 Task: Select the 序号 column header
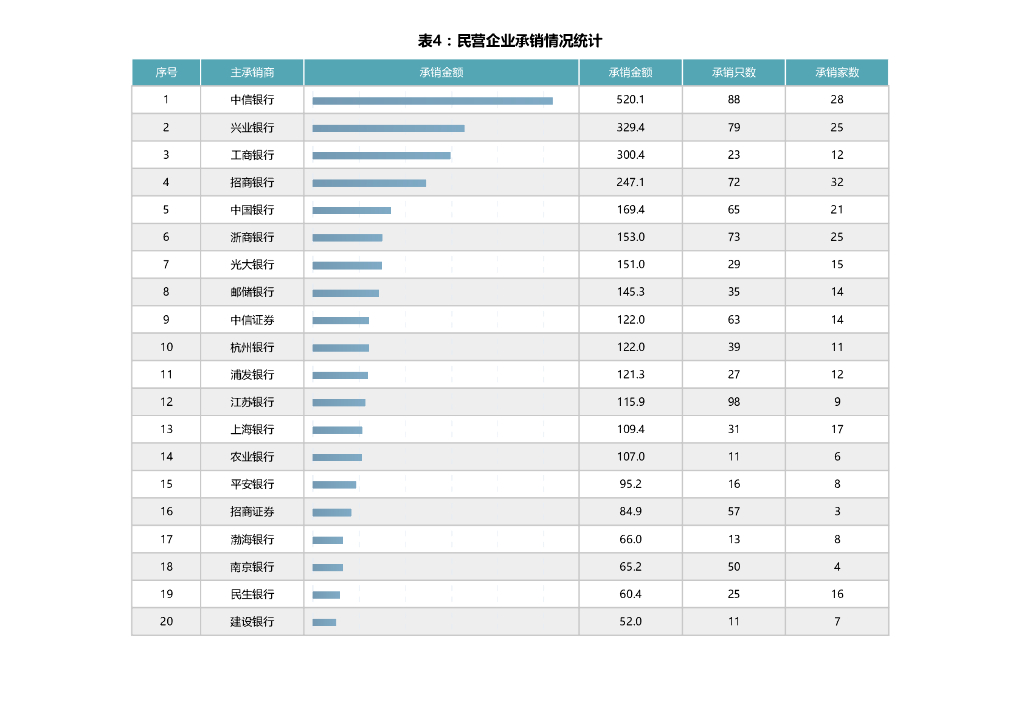(x=166, y=72)
